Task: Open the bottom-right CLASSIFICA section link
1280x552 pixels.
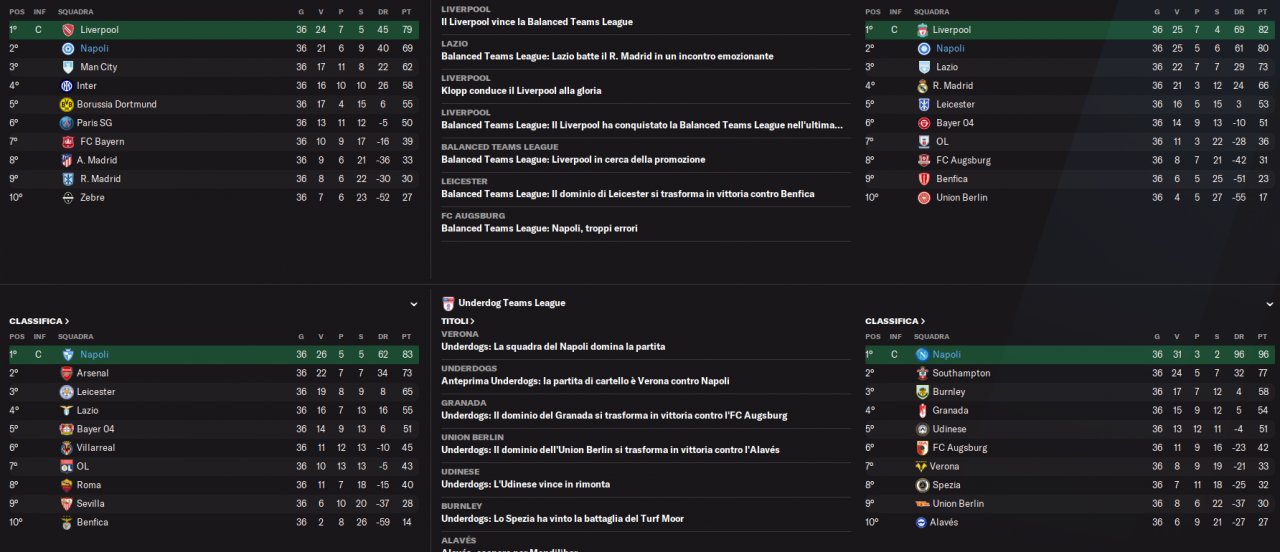Action: 895,321
